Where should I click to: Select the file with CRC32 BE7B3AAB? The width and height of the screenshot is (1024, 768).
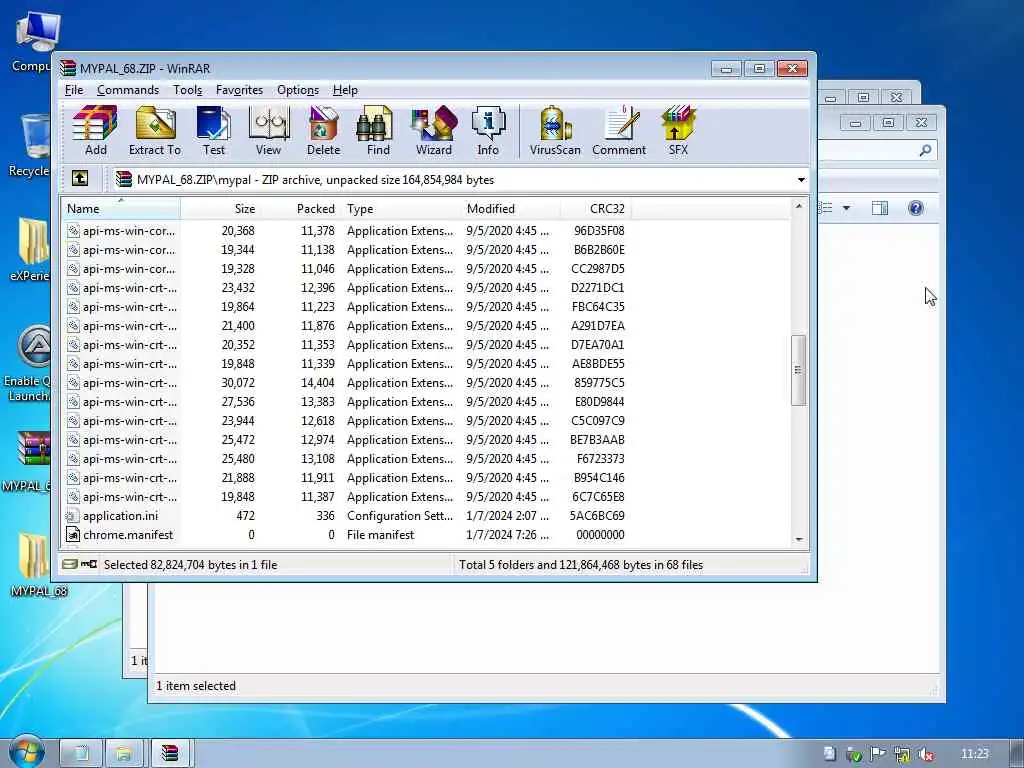[x=346, y=440]
